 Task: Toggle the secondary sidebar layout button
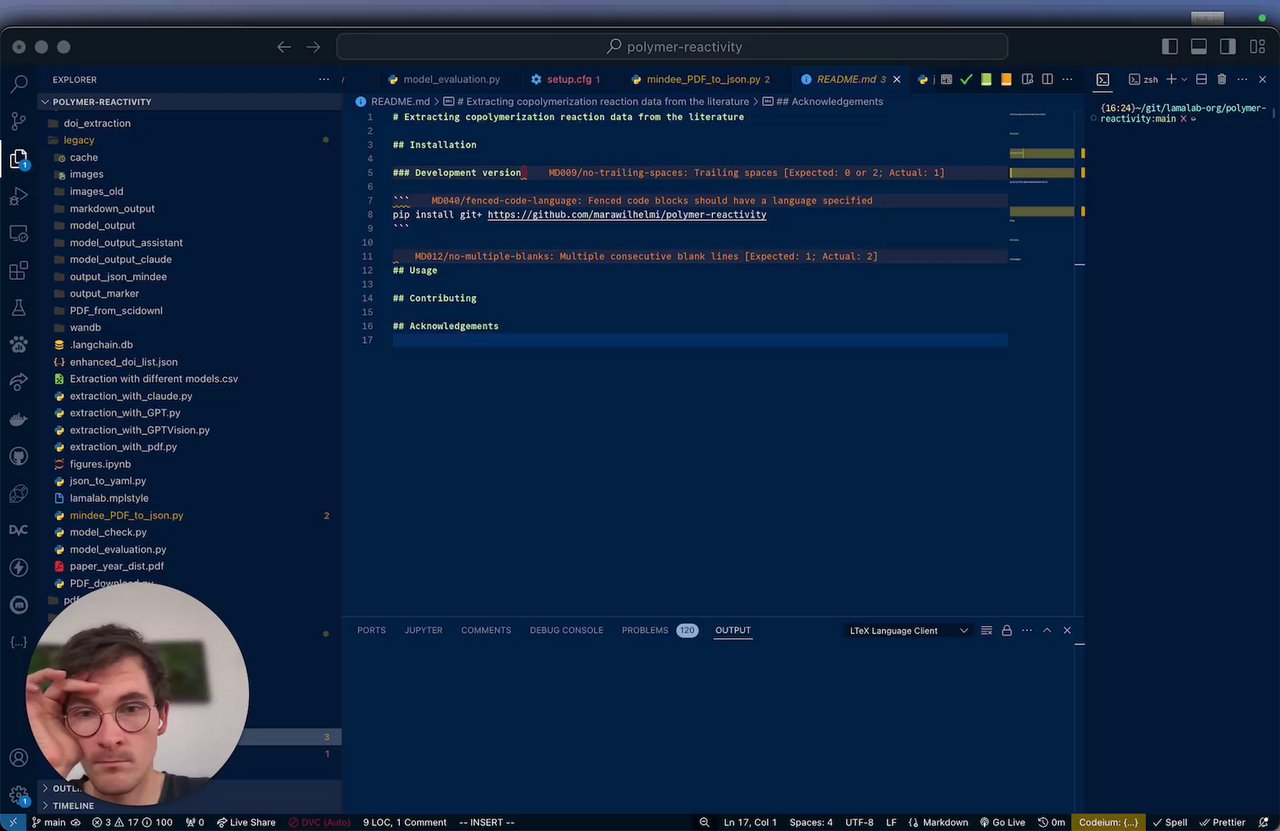pos(1227,47)
